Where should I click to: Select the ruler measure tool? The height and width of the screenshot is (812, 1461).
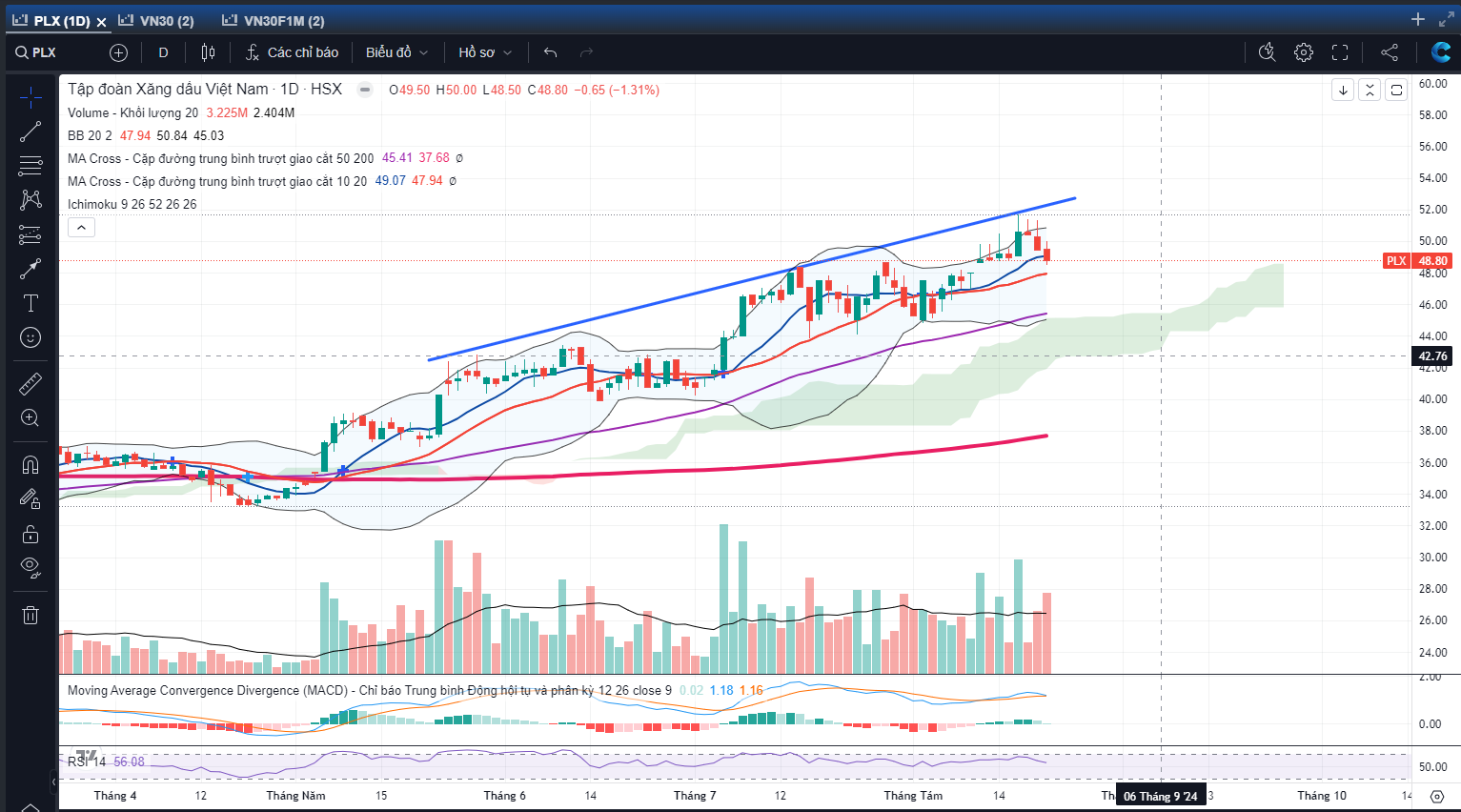[x=30, y=383]
